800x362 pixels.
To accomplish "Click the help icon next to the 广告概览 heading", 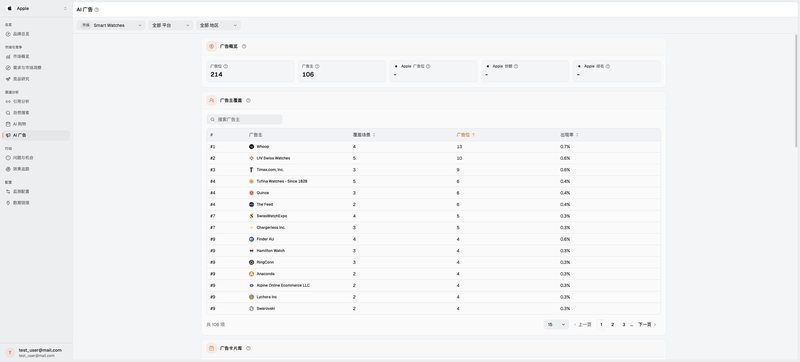I will [244, 46].
